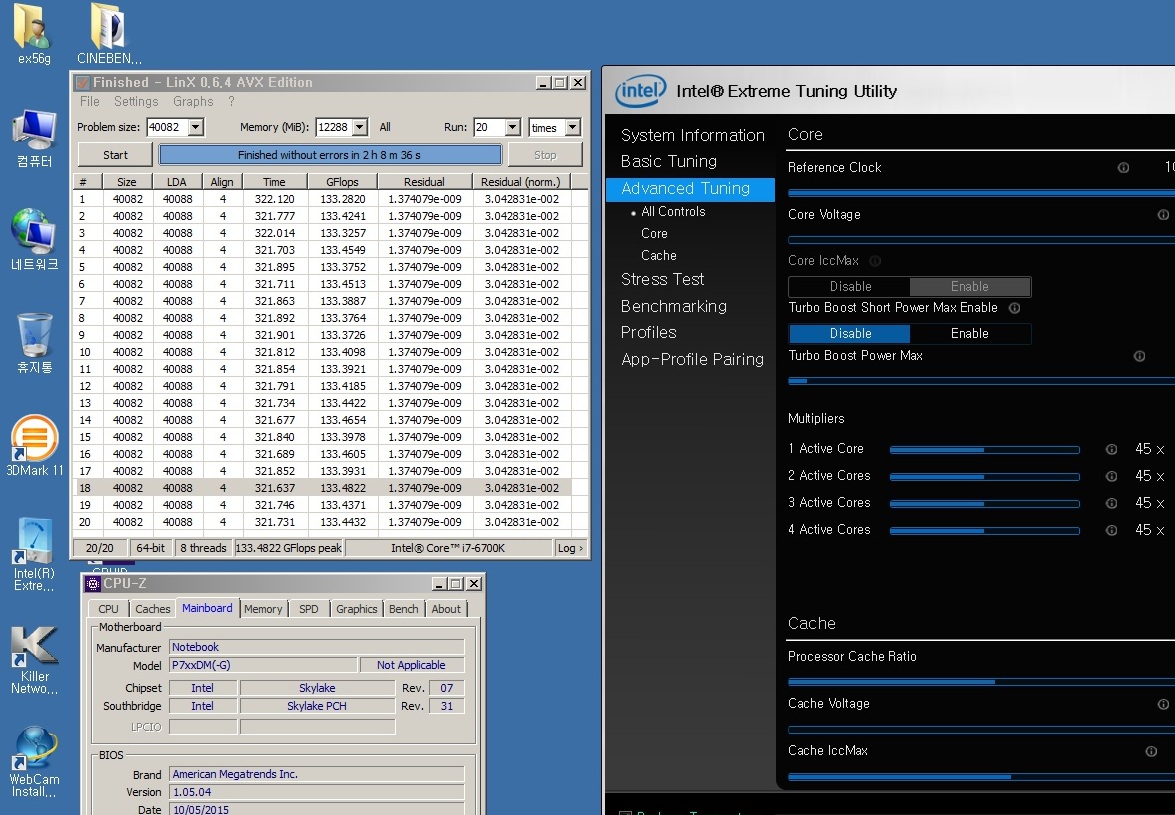
Task: Adjust the Processor Cache Ratio slider
Action: pos(982,682)
